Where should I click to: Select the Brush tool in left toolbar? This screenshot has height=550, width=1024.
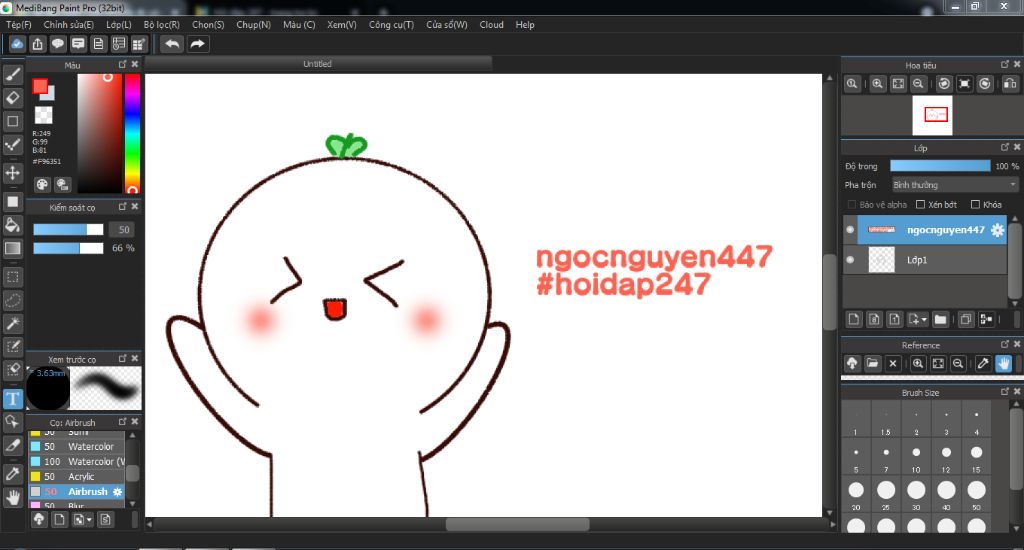click(12, 74)
